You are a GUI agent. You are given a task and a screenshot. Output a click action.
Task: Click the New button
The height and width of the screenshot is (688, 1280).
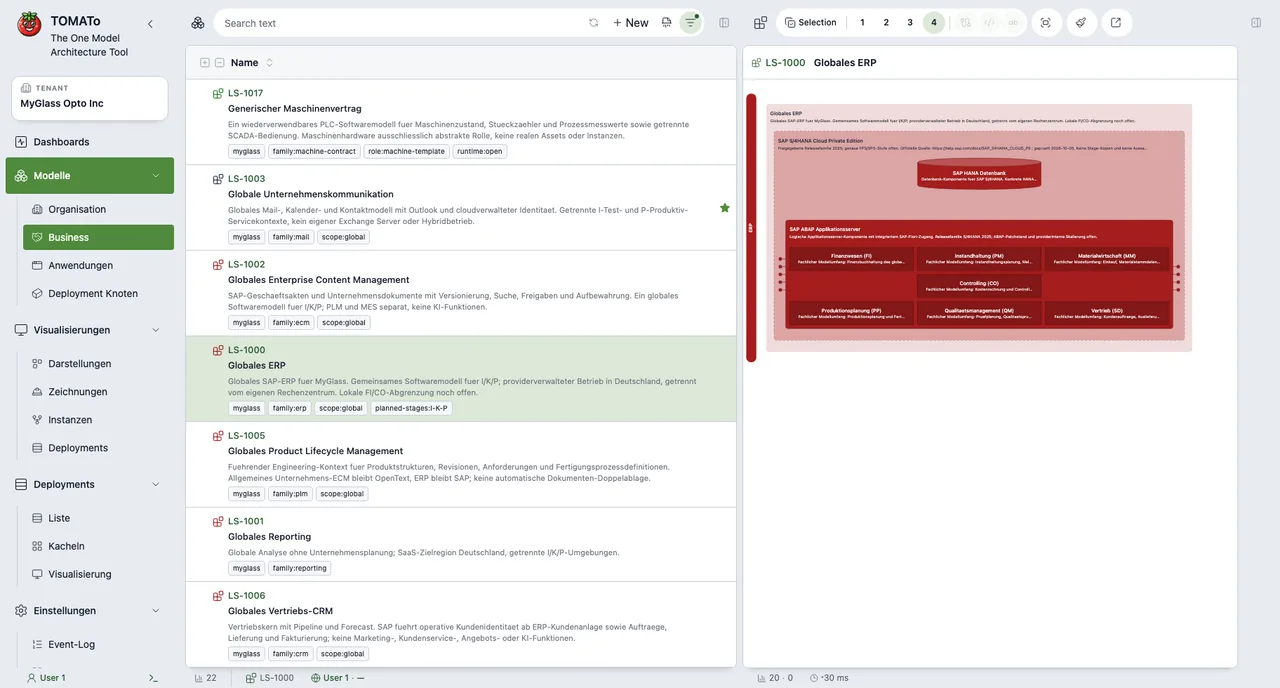click(x=631, y=23)
